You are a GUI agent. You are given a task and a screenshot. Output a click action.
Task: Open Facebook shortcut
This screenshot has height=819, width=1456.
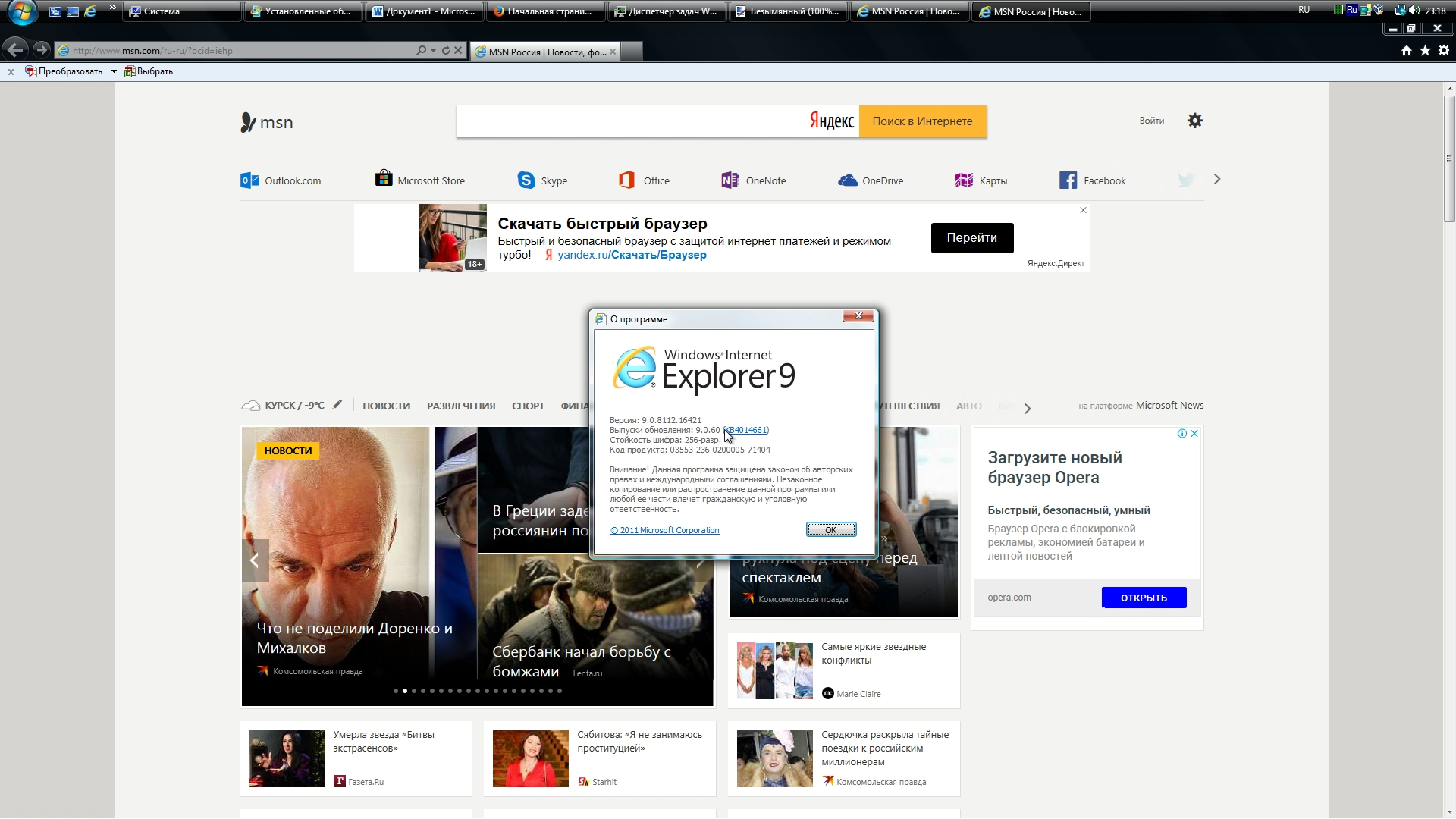[1093, 180]
